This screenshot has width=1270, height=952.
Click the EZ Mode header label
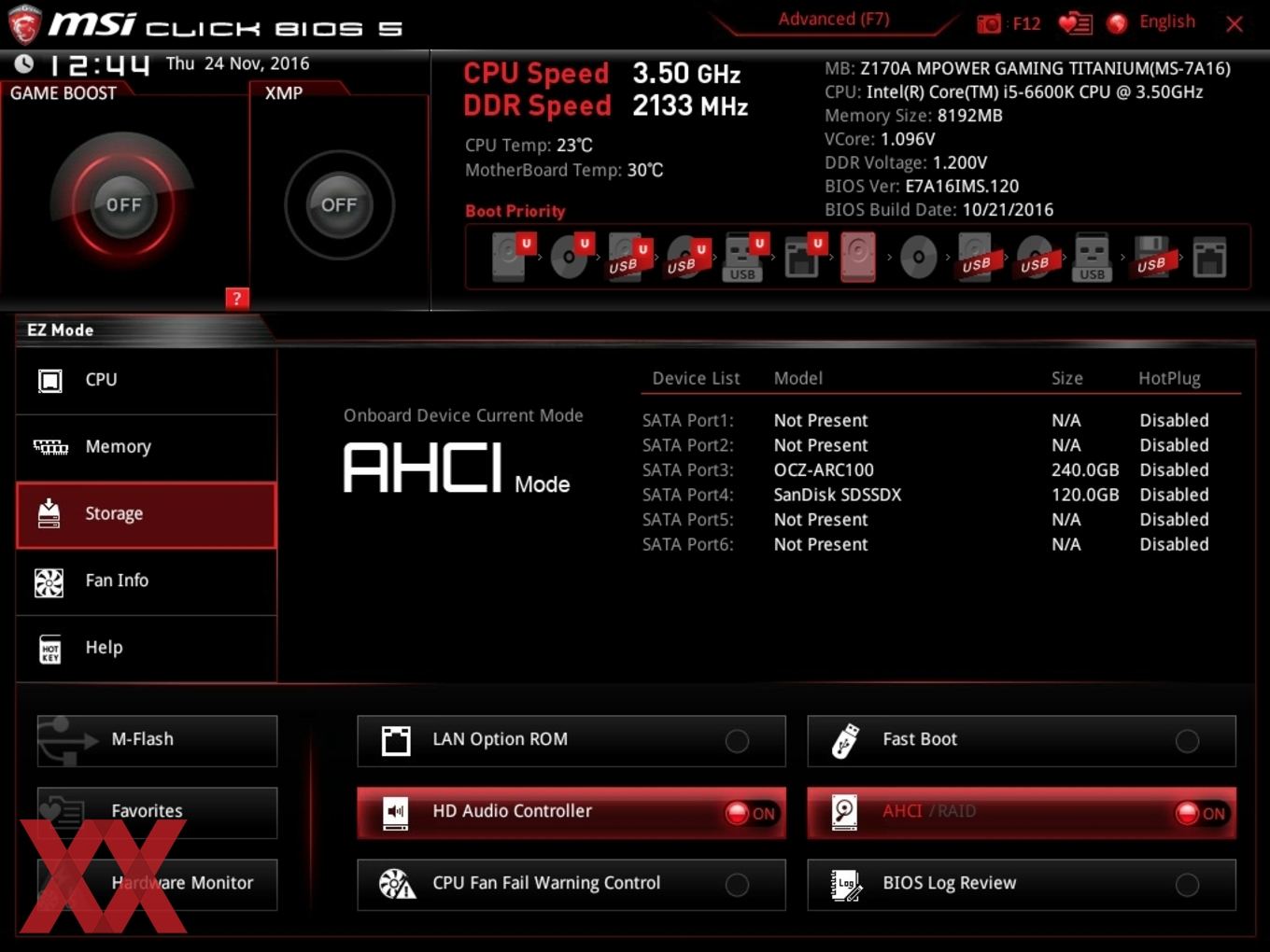click(60, 330)
